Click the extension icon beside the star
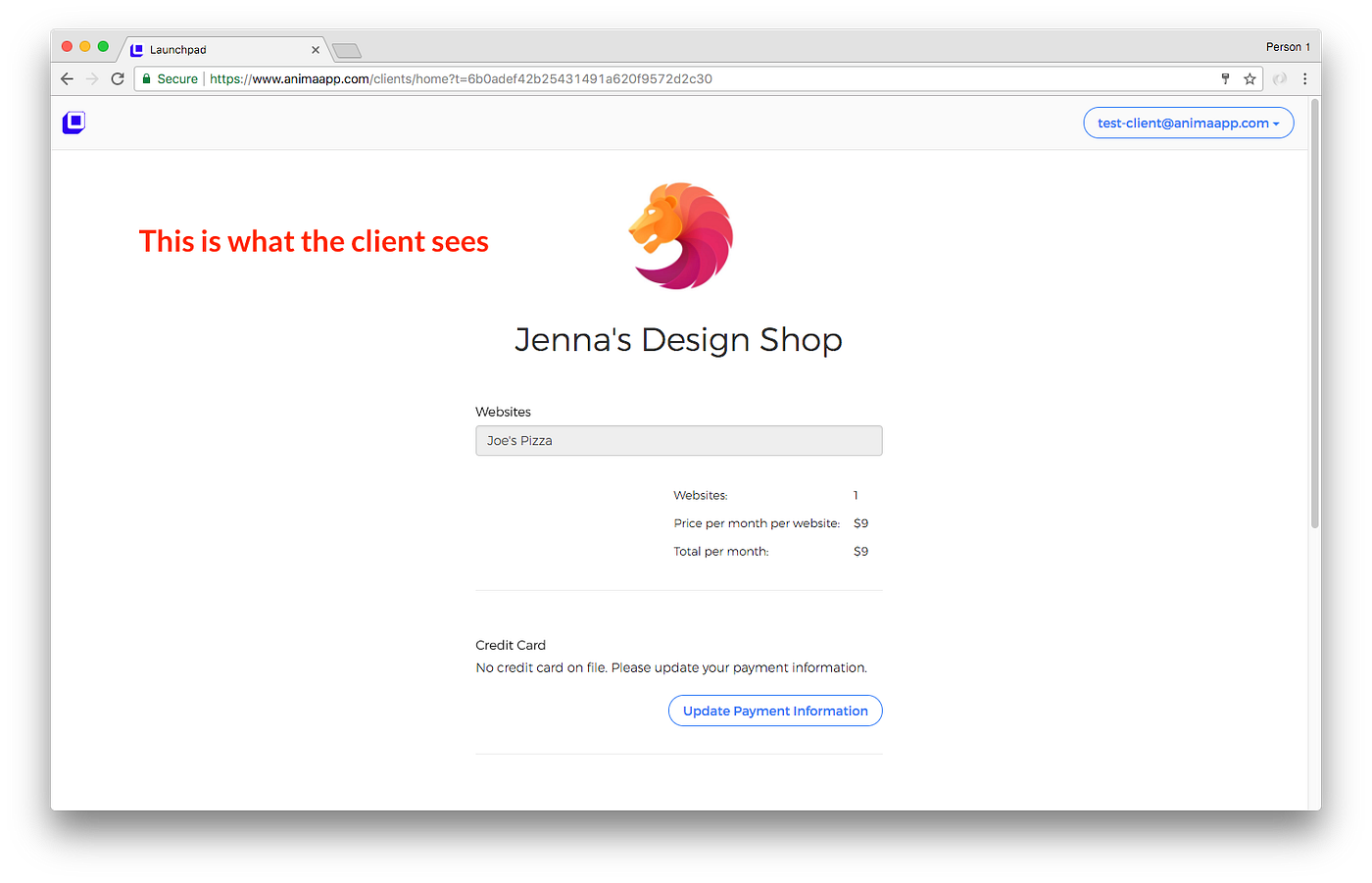Viewport: 1372px width, 883px height. 1279,79
